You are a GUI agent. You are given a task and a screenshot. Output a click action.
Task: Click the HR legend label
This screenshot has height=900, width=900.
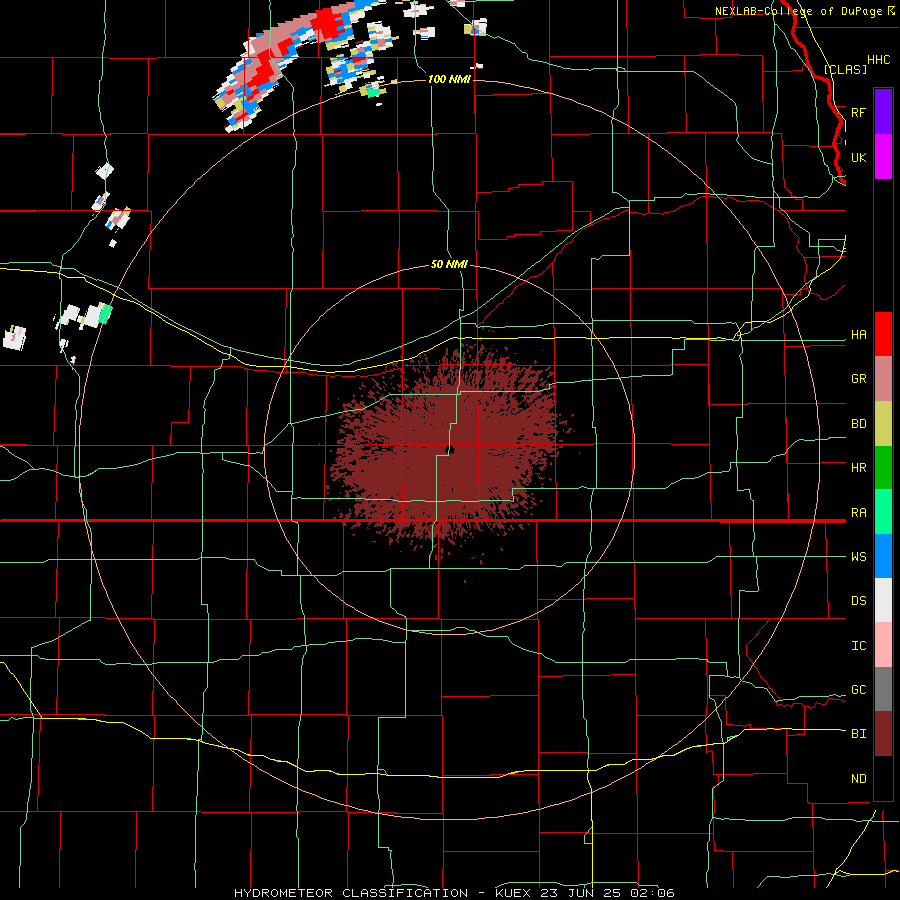[x=858, y=468]
